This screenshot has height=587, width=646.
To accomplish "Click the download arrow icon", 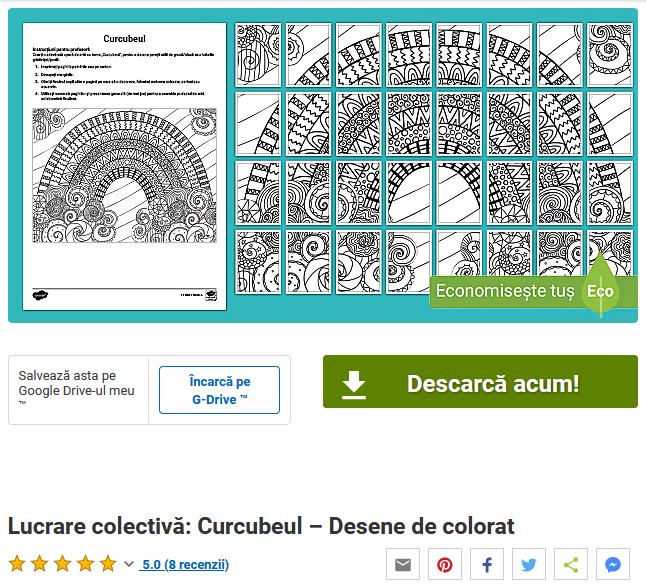I will 353,384.
